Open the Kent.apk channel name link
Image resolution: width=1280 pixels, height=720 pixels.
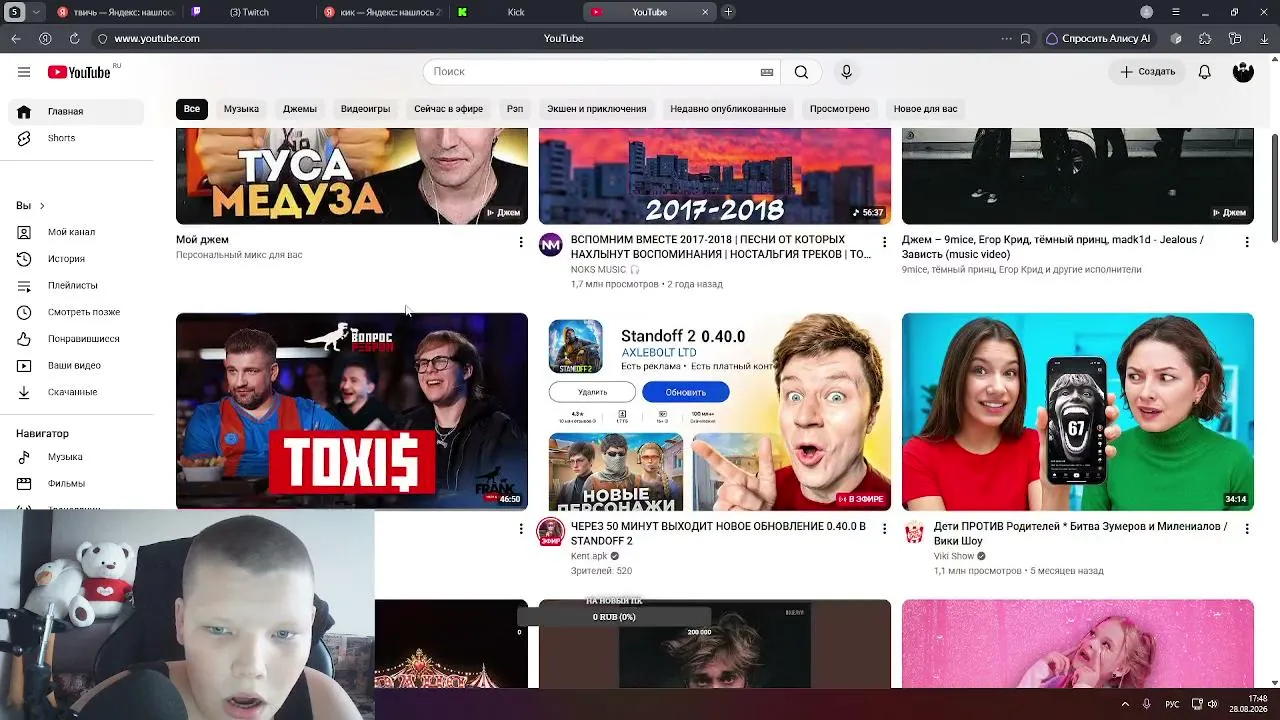click(589, 556)
